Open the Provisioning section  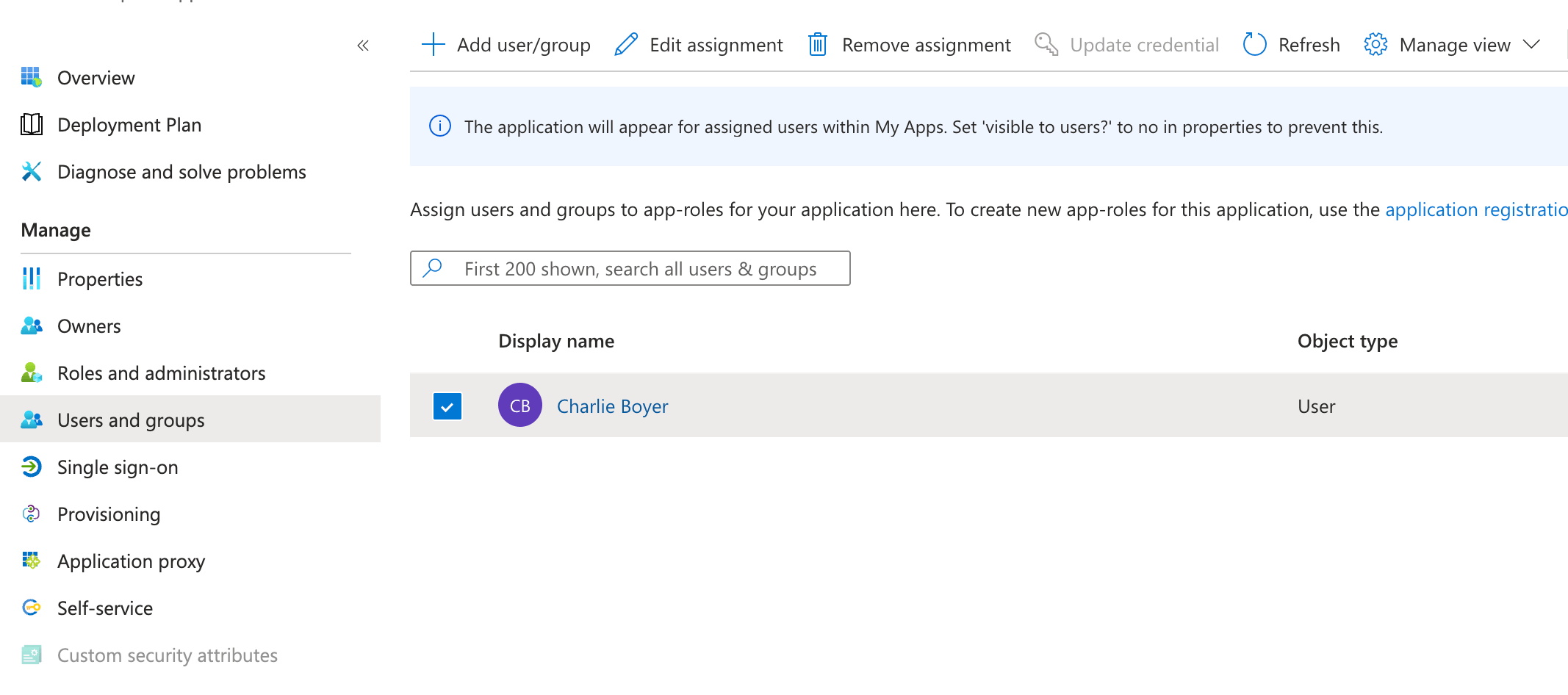click(109, 514)
